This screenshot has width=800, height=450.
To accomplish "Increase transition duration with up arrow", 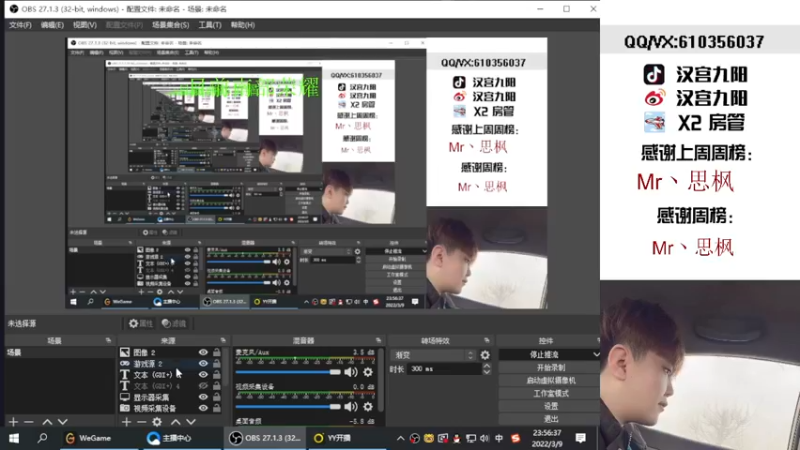I will [x=487, y=365].
